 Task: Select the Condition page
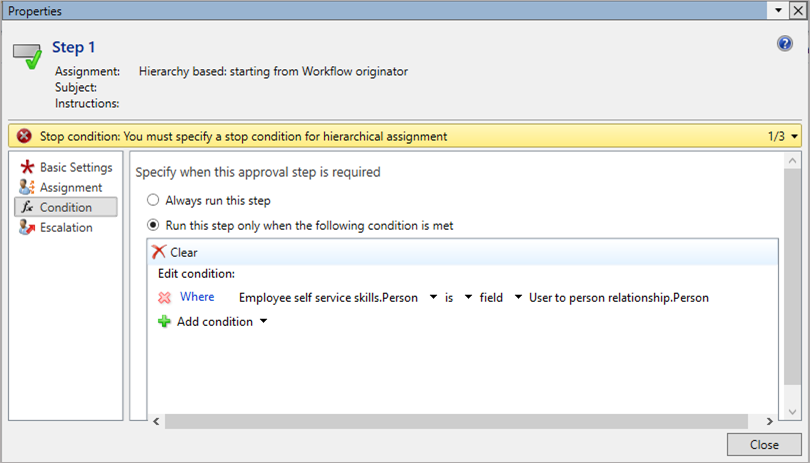pos(66,207)
